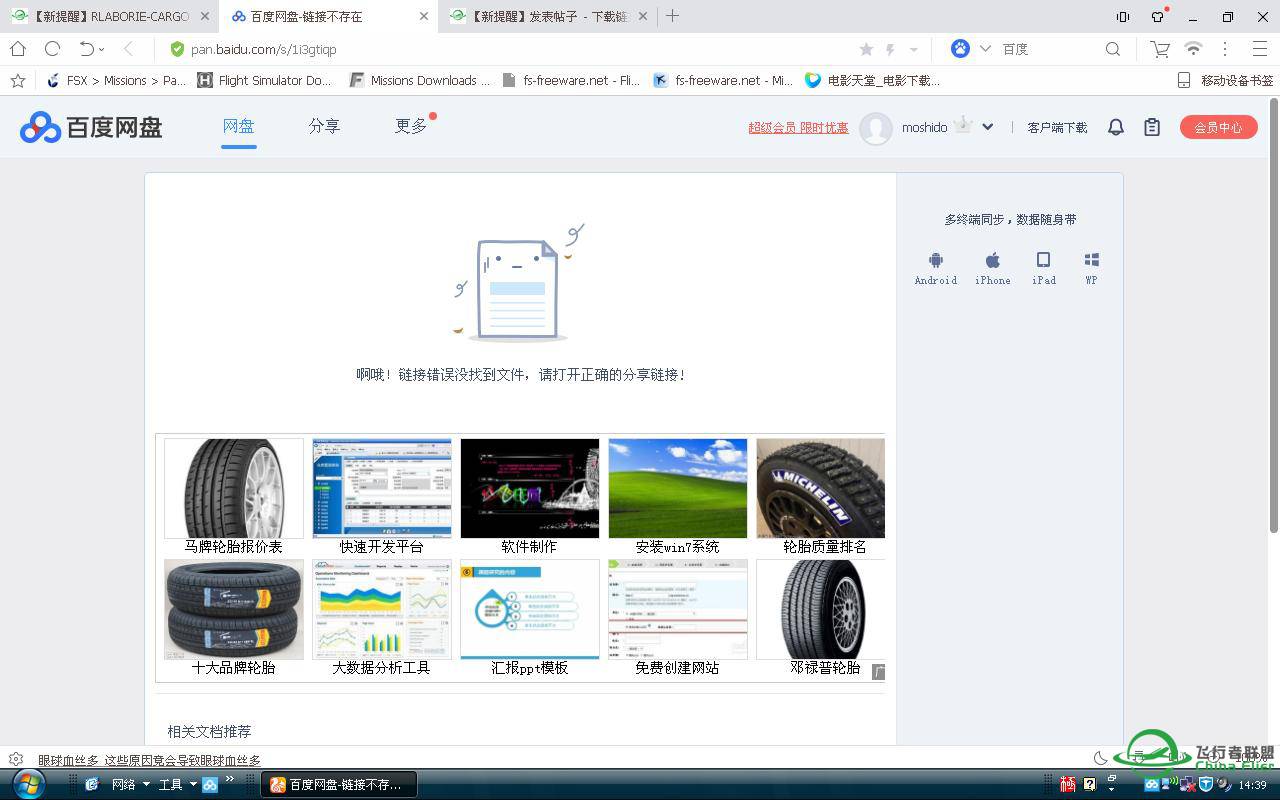The width and height of the screenshot is (1280, 800).
Task: Open the Flight Simulator Do... bookmark
Action: coord(264,80)
